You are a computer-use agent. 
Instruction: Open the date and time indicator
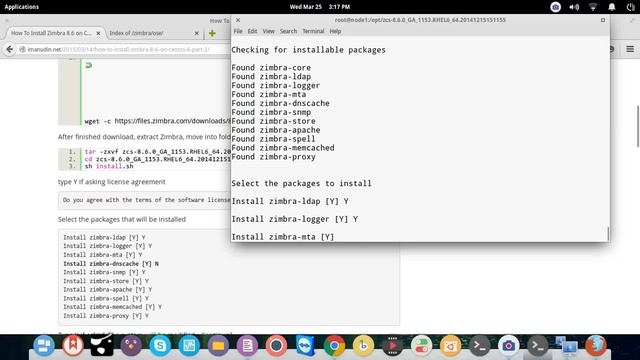point(320,7)
